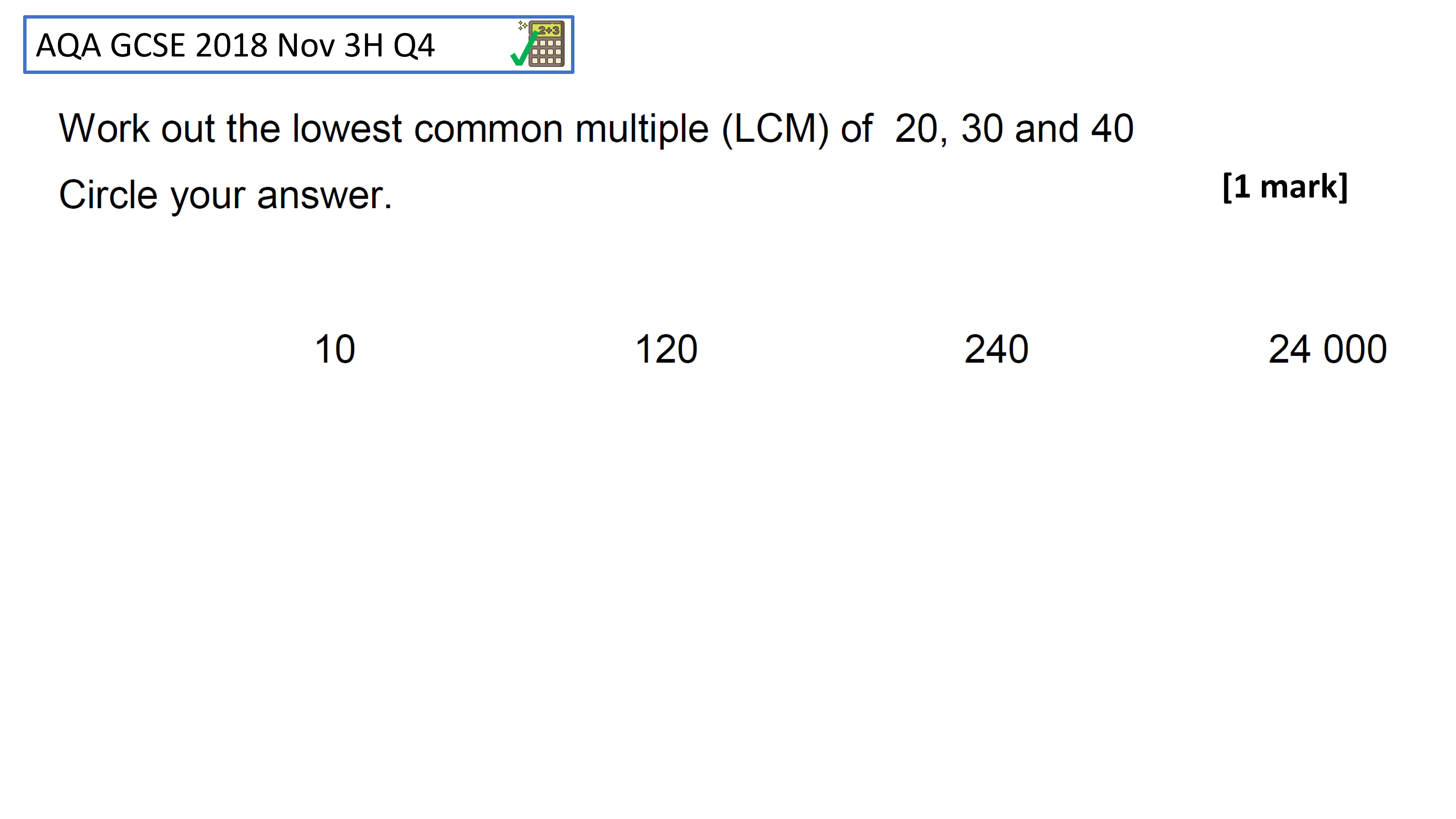Click the number 40 in the question

pyautogui.click(x=1112, y=128)
